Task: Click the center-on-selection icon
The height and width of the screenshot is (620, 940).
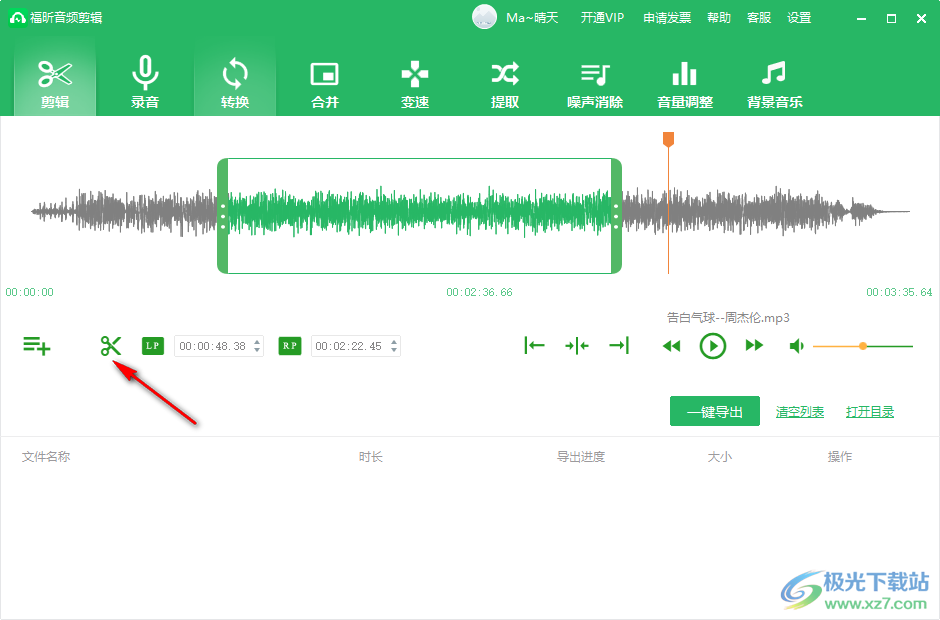Action: click(577, 345)
